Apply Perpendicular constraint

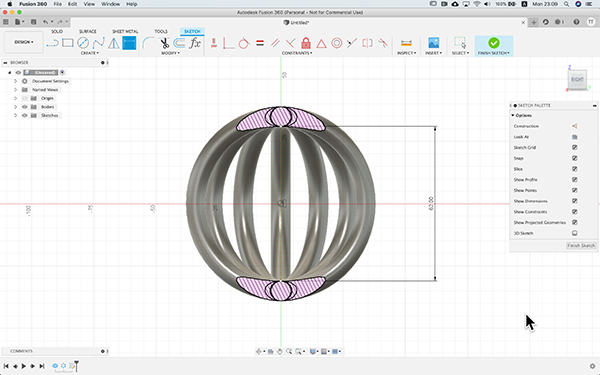click(x=290, y=43)
